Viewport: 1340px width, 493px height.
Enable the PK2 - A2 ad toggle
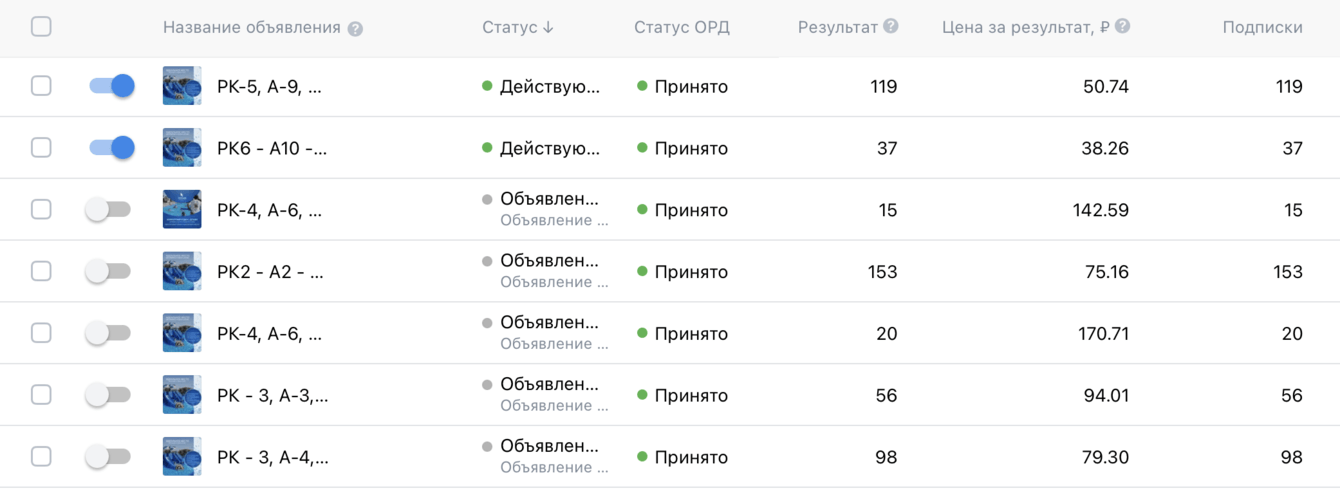tap(109, 271)
